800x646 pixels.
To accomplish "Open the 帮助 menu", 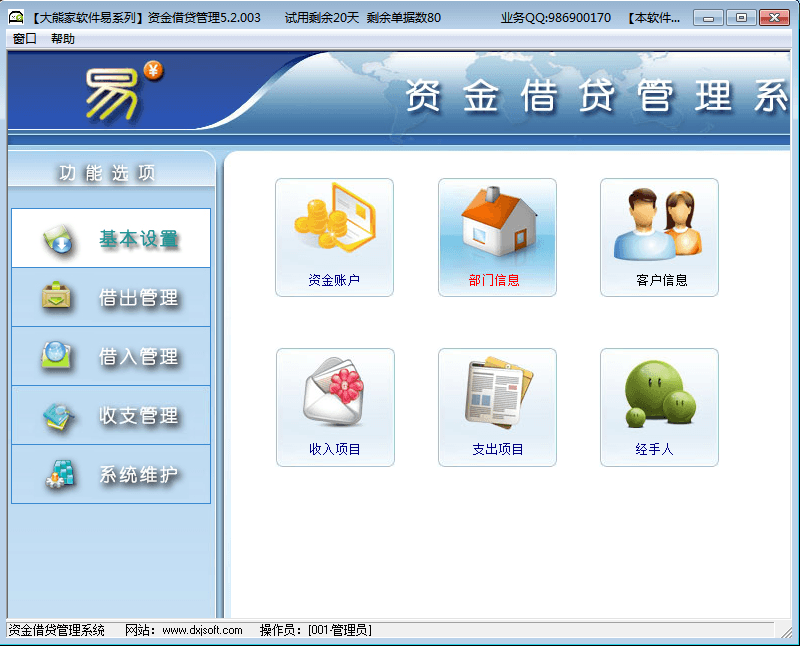I will [x=62, y=39].
